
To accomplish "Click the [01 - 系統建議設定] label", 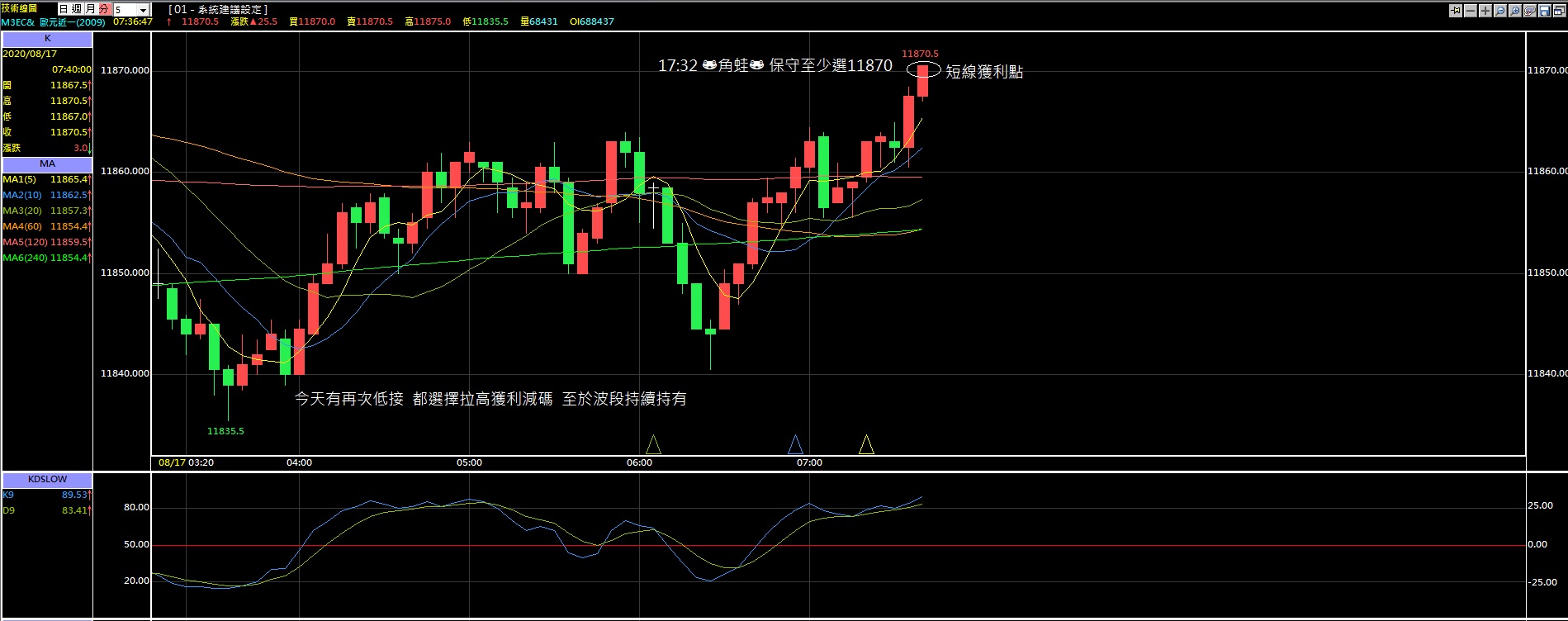I will click(x=218, y=9).
